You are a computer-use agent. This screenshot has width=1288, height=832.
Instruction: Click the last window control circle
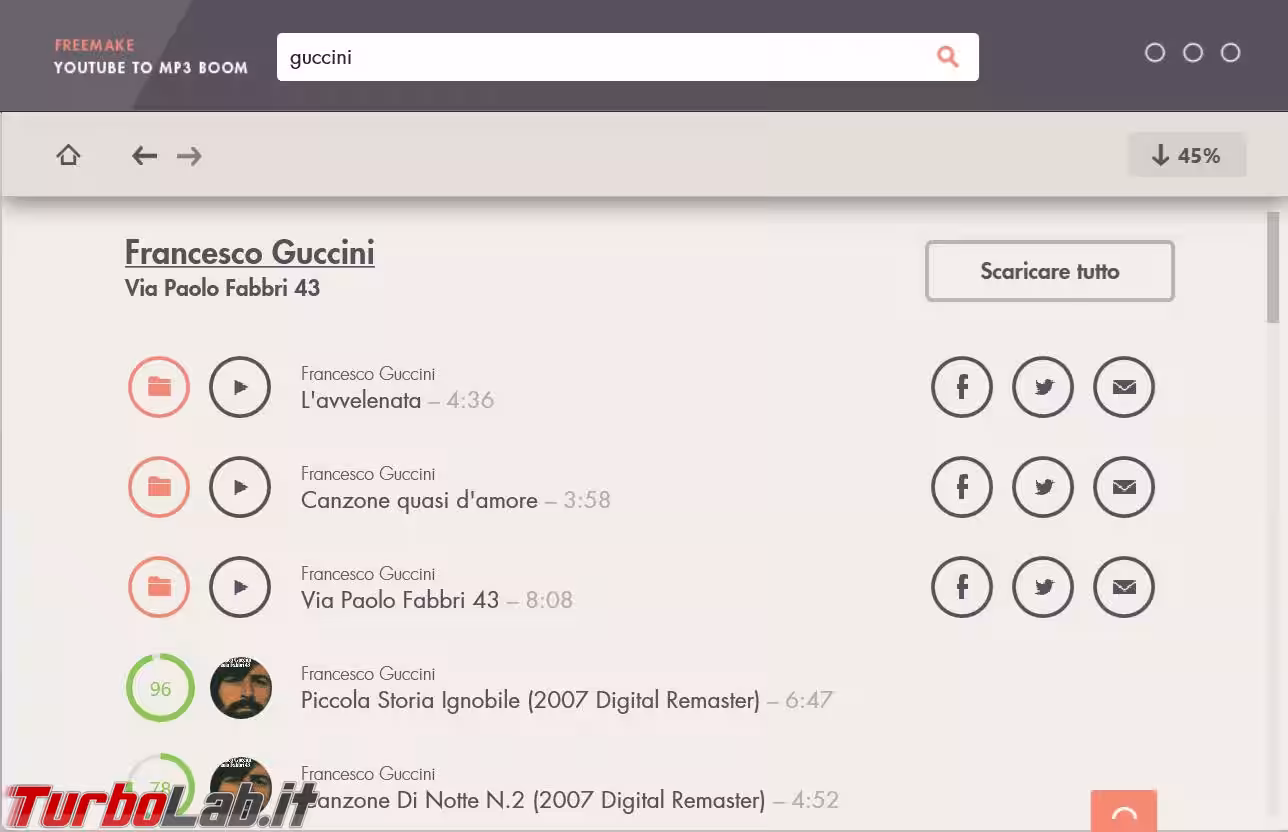(x=1231, y=53)
